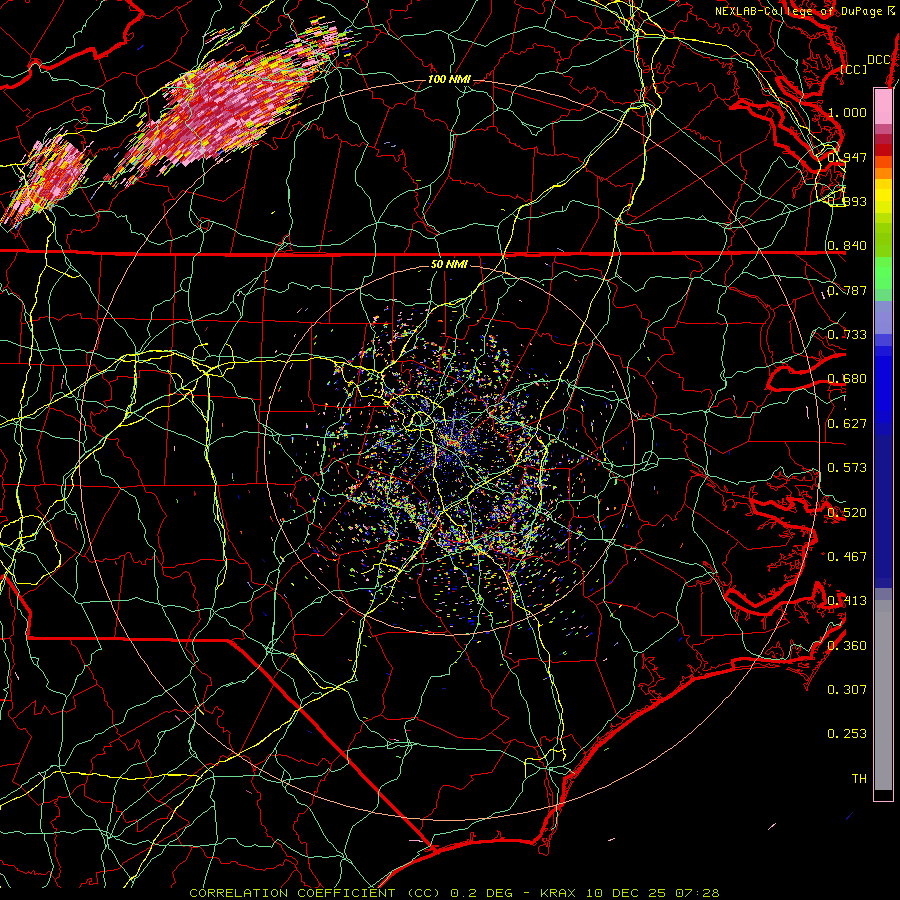
Task: Select the 0.573 scale value
Action: [x=847, y=468]
